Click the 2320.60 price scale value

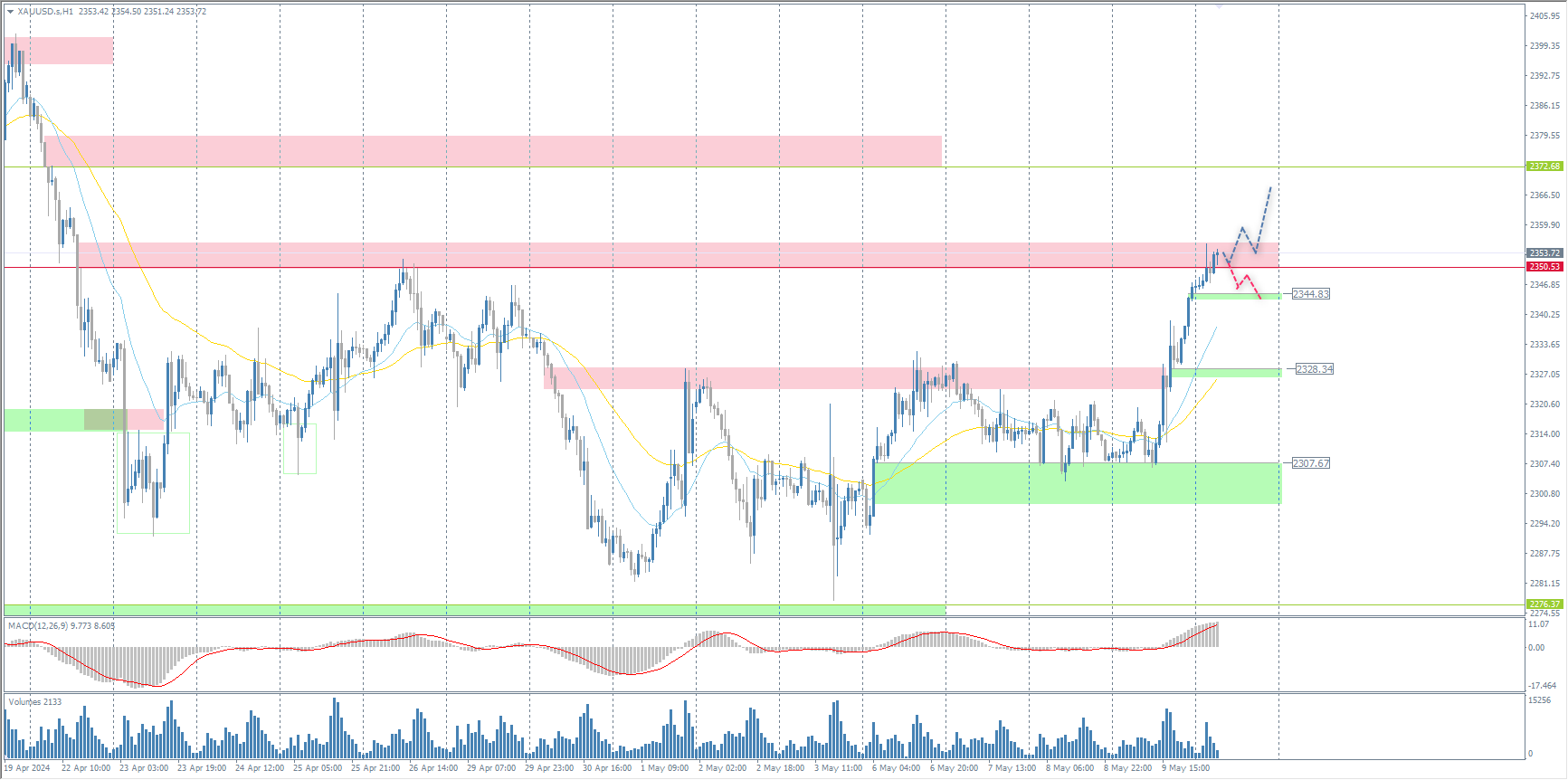click(x=1544, y=404)
